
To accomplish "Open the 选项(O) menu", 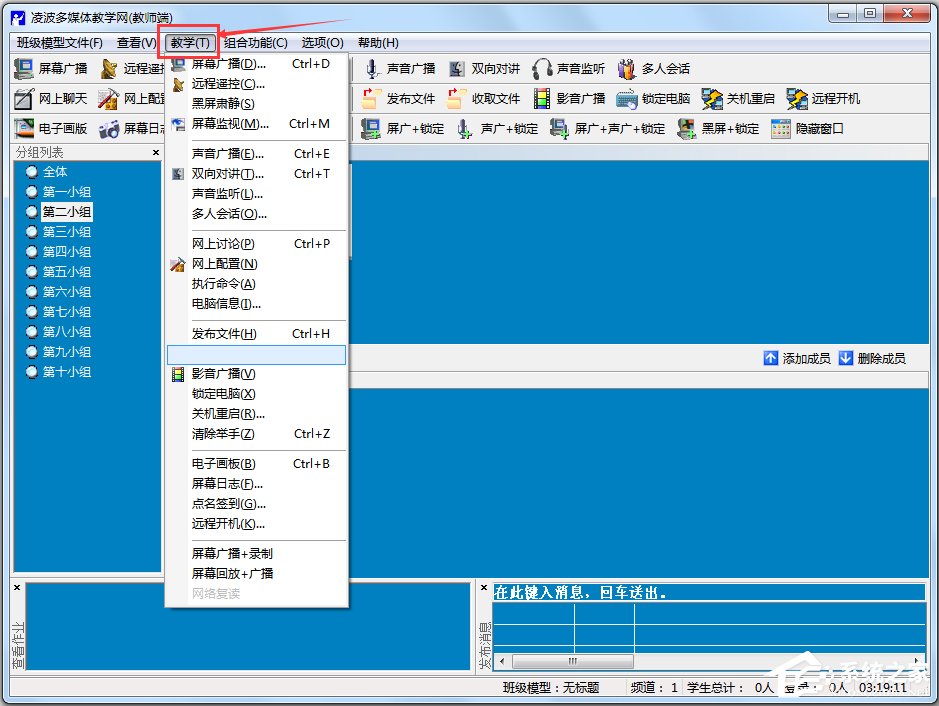I will click(x=322, y=43).
